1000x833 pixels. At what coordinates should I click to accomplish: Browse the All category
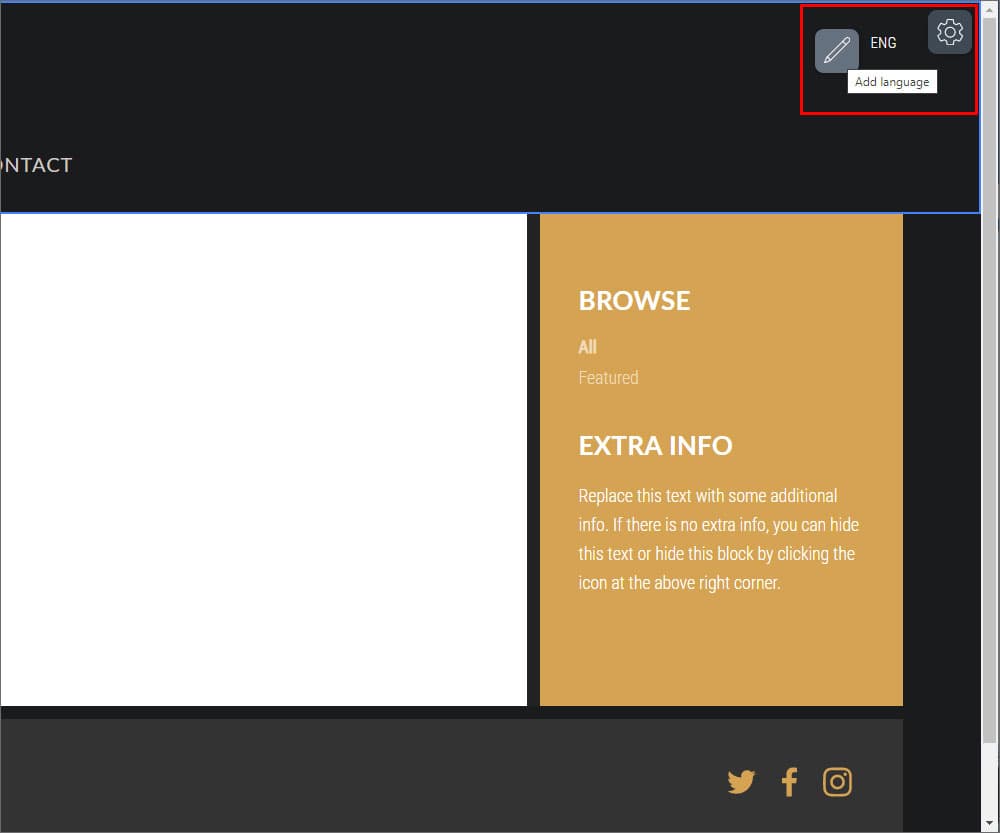pyautogui.click(x=587, y=347)
